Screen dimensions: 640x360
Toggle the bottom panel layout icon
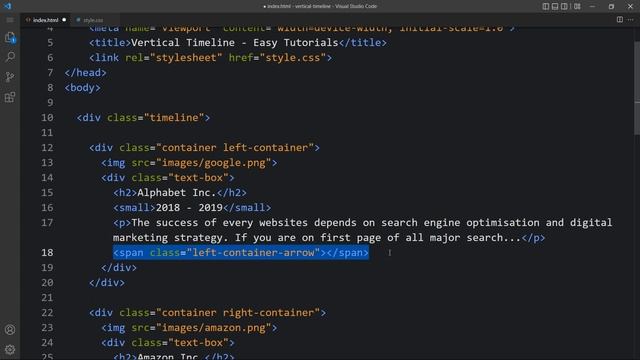click(555, 6)
